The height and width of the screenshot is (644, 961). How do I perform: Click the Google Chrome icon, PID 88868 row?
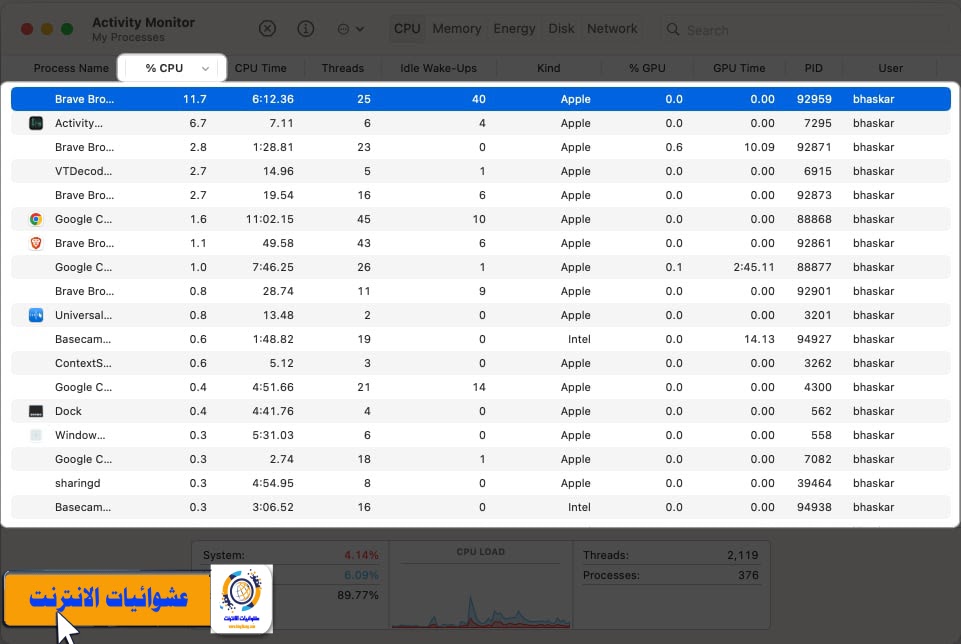[x=36, y=219]
